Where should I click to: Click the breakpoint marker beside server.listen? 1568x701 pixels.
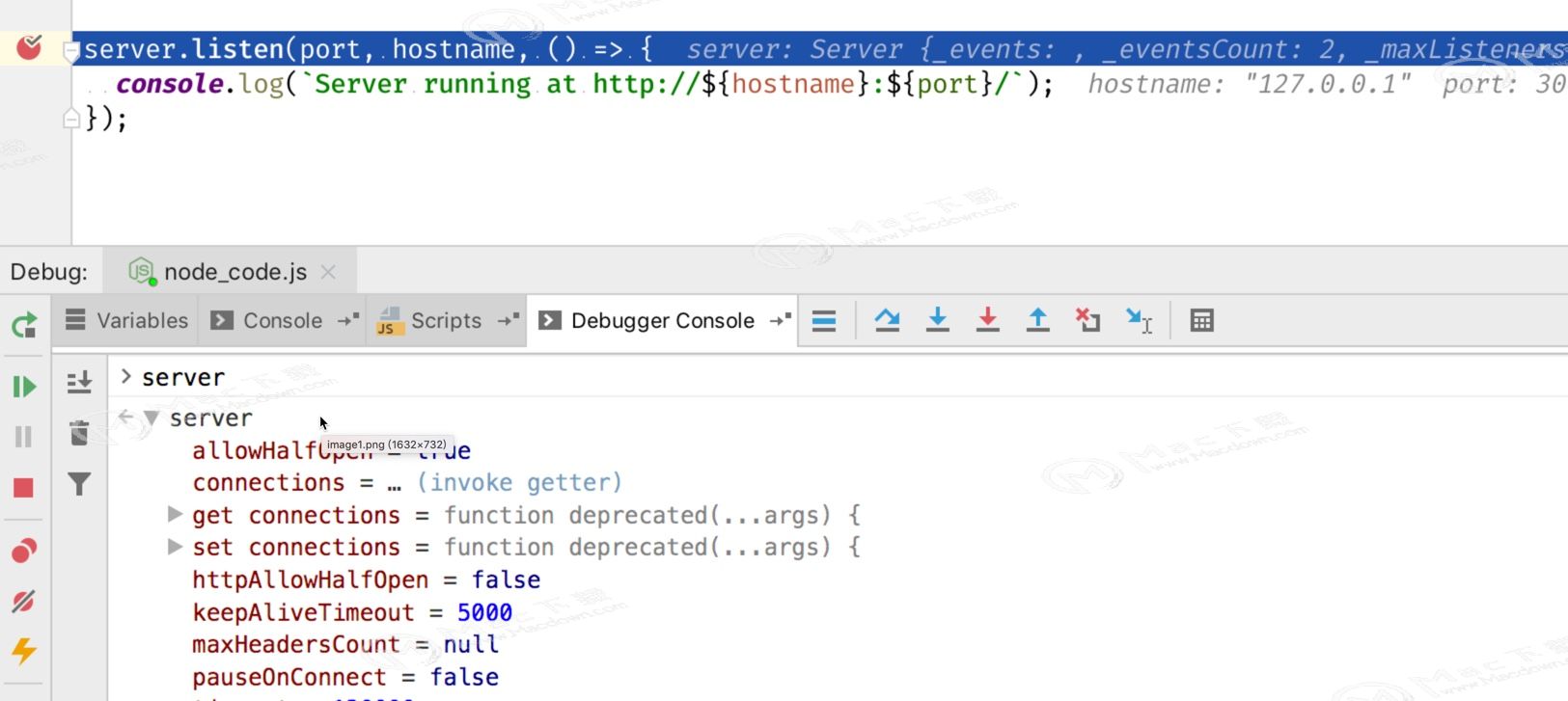[29, 46]
